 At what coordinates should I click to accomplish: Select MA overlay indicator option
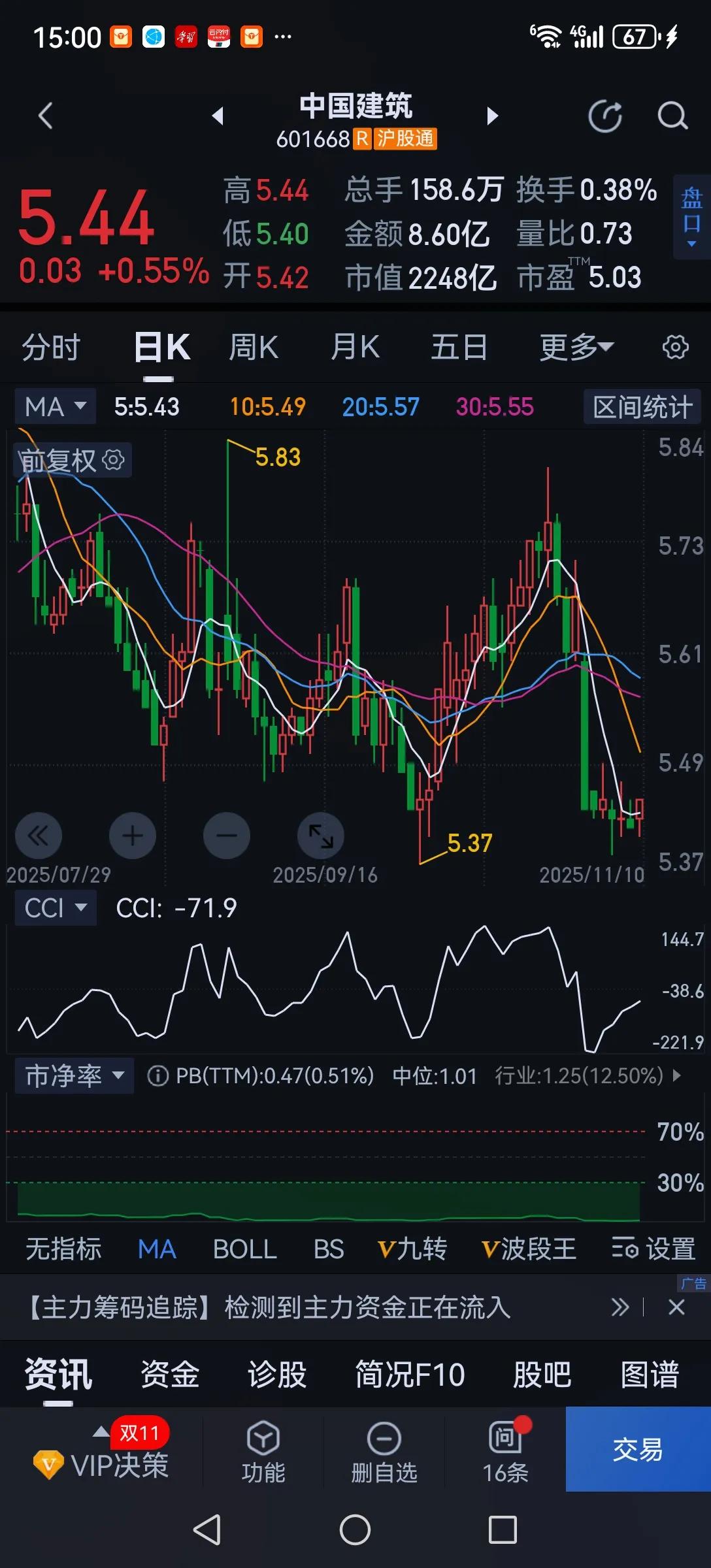click(x=157, y=1249)
